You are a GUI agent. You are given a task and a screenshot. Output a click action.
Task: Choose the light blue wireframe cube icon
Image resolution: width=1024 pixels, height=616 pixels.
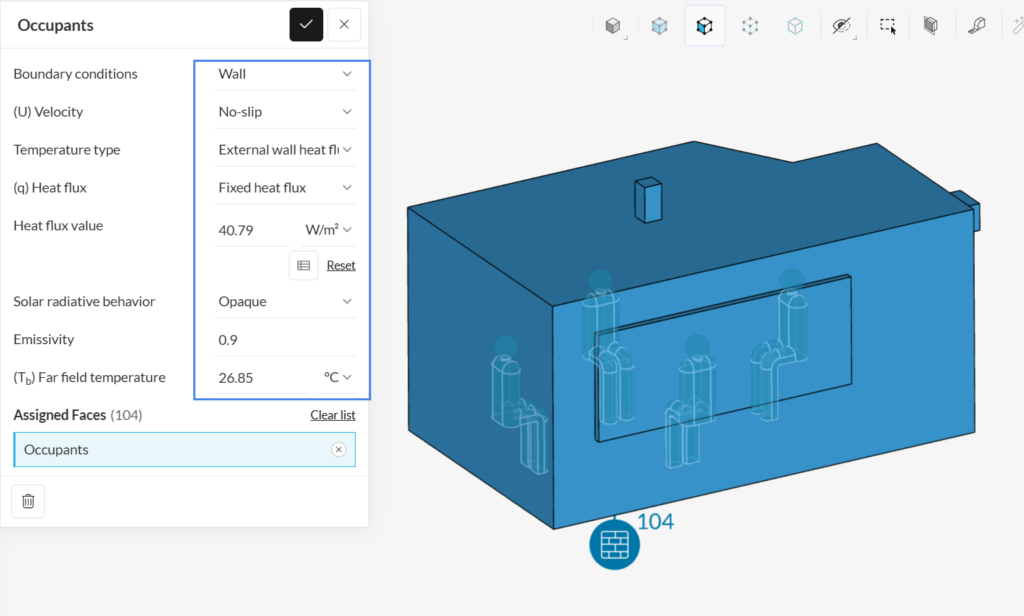pyautogui.click(x=795, y=26)
